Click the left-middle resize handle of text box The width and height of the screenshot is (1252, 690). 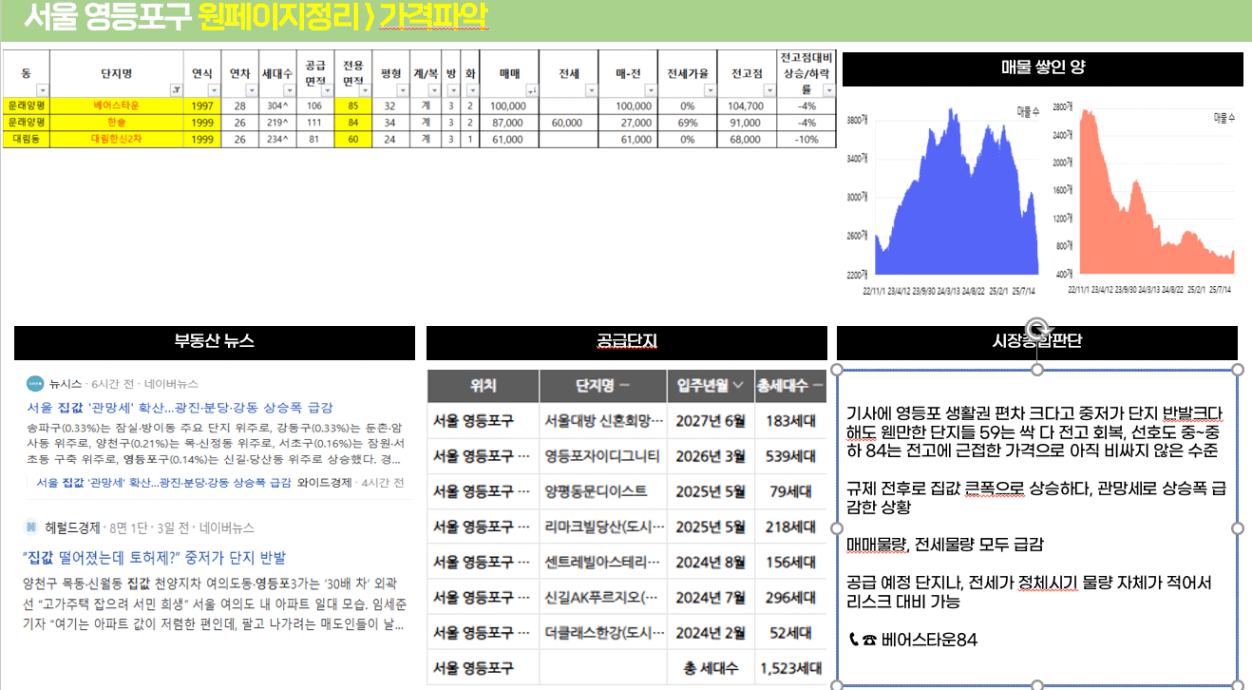[x=837, y=528]
